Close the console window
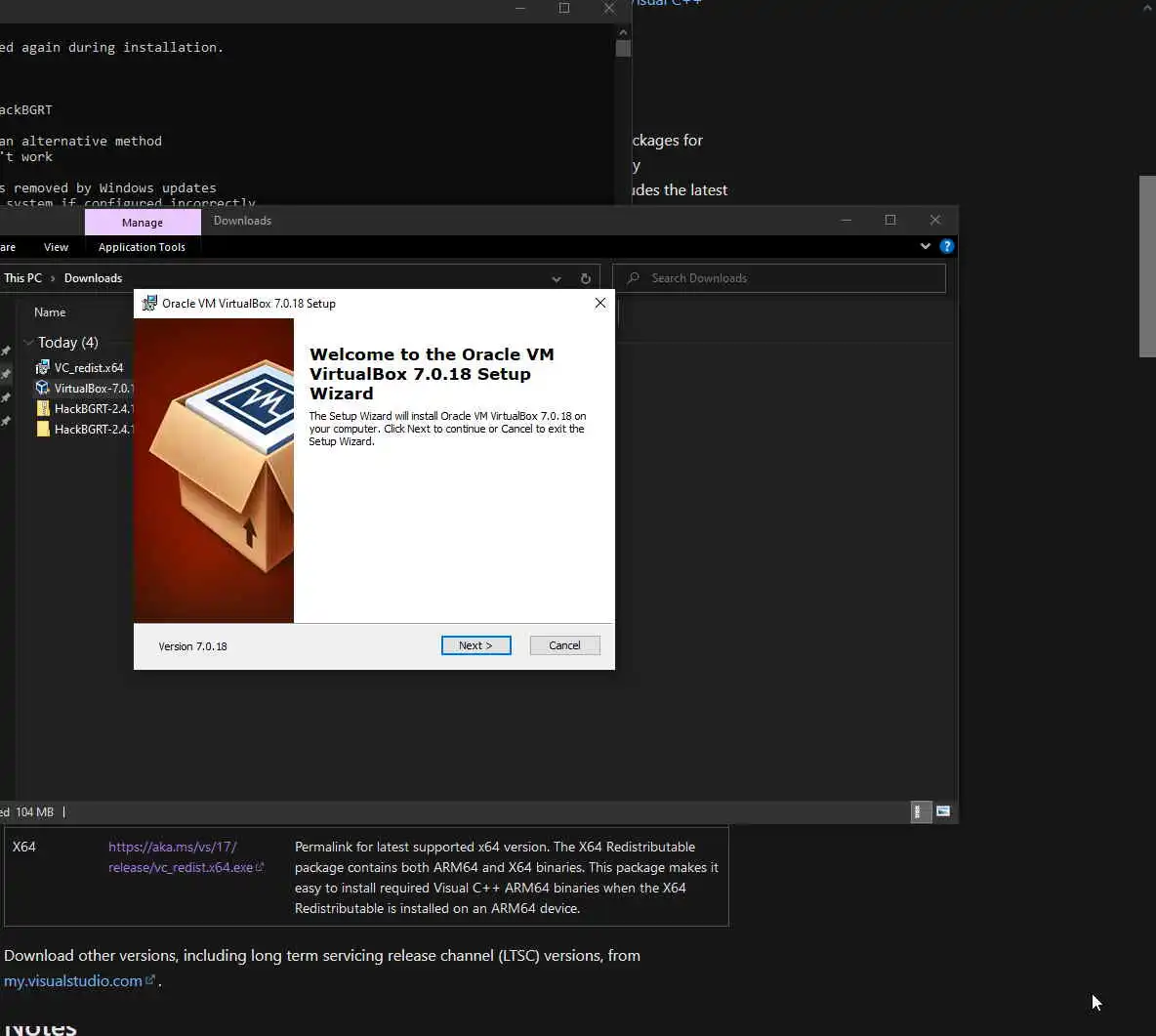The width and height of the screenshot is (1156, 1036). point(609,8)
